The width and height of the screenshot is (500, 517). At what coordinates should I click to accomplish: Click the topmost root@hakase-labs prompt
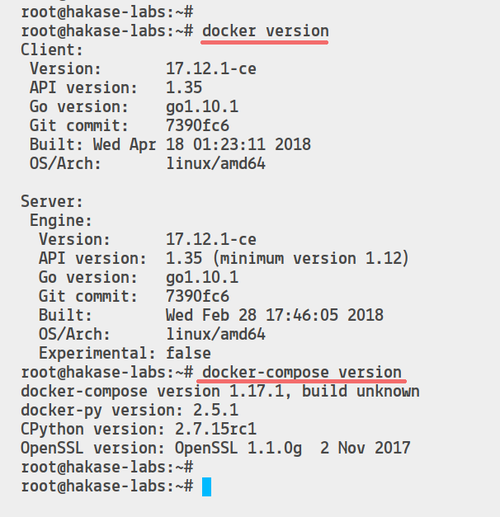(x=107, y=12)
